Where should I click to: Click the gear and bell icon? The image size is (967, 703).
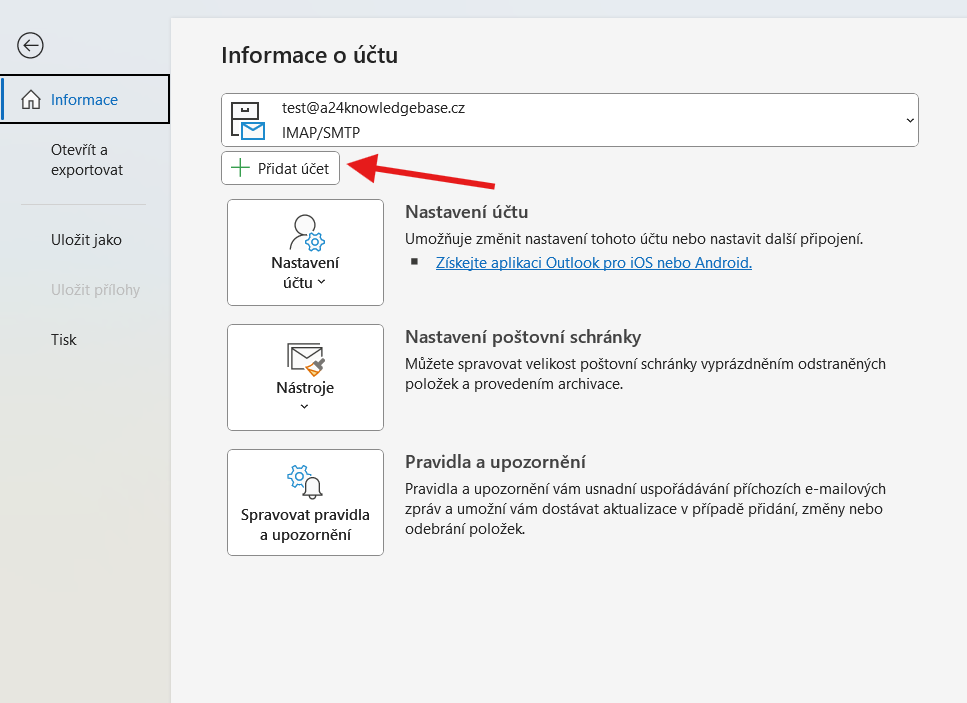pos(305,482)
